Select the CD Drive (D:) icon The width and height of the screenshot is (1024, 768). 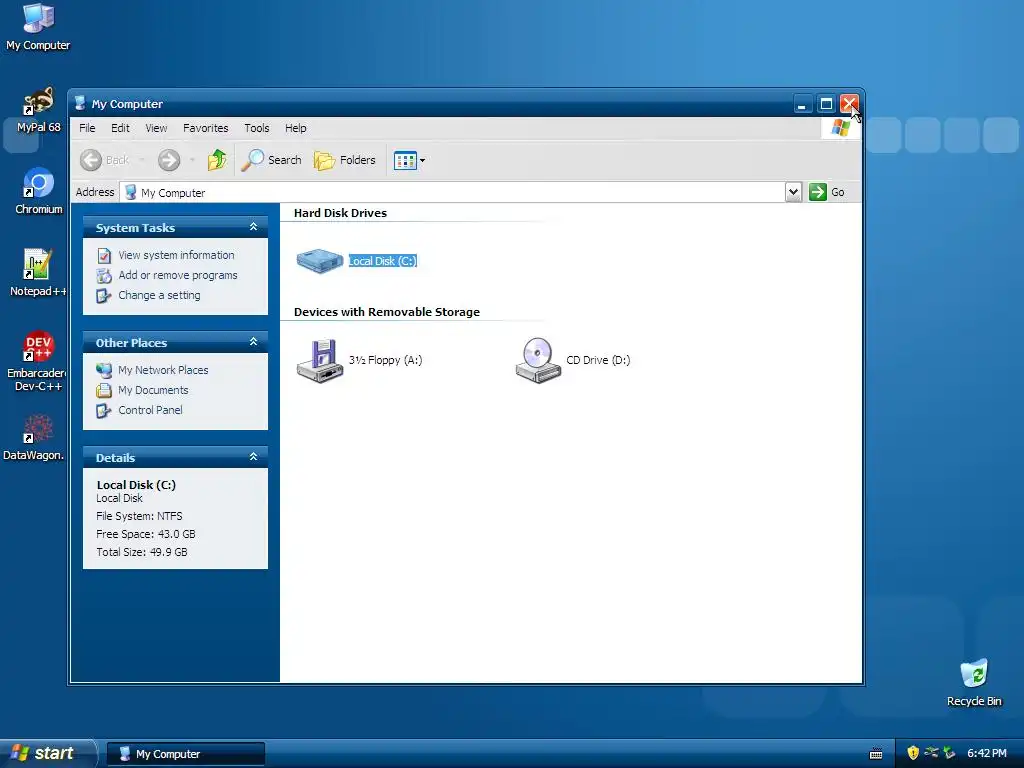[538, 360]
